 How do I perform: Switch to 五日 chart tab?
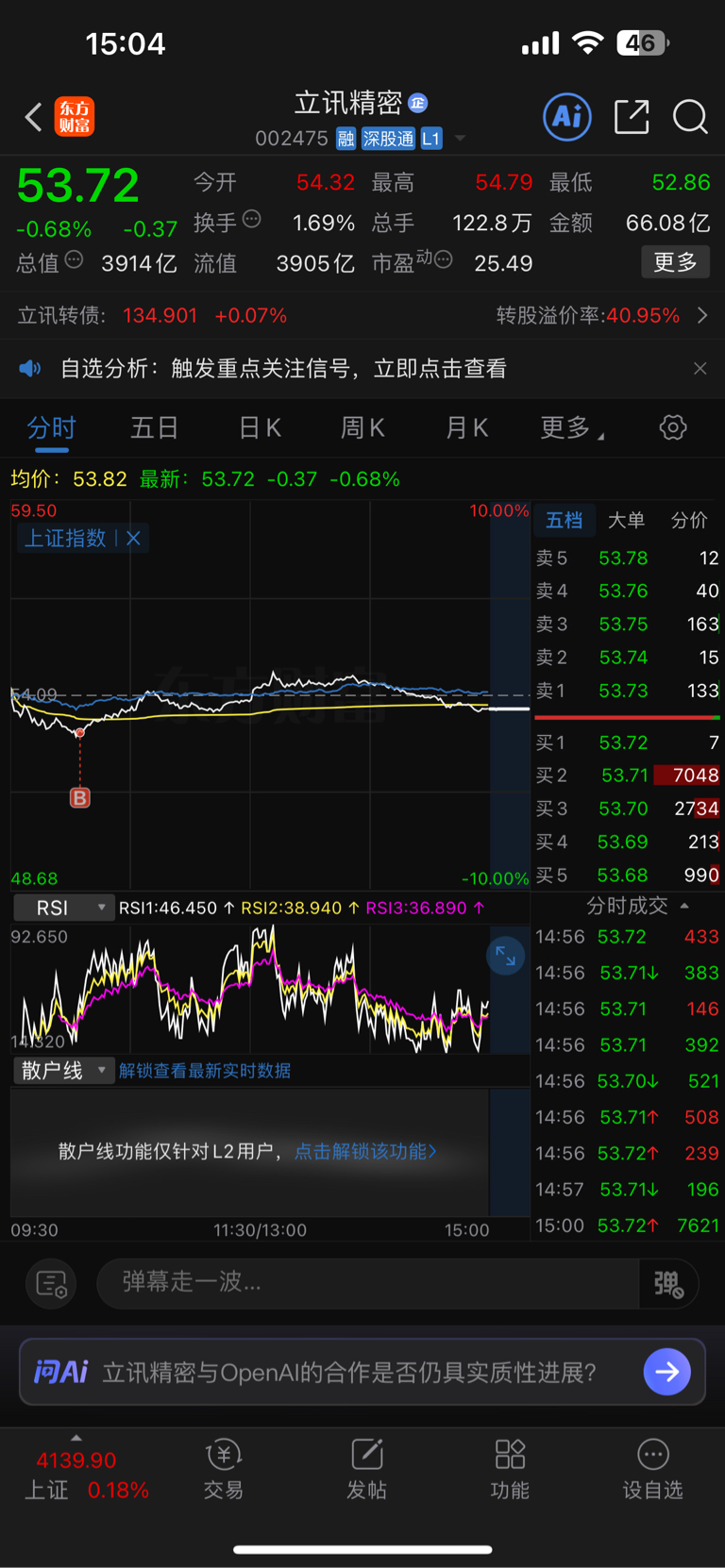(154, 428)
